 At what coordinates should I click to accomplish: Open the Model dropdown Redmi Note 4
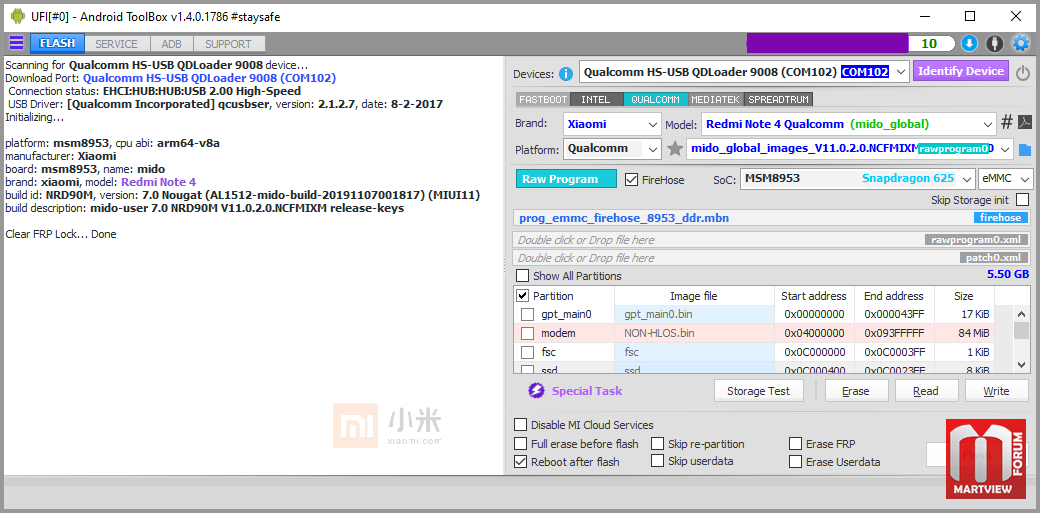(x=848, y=123)
